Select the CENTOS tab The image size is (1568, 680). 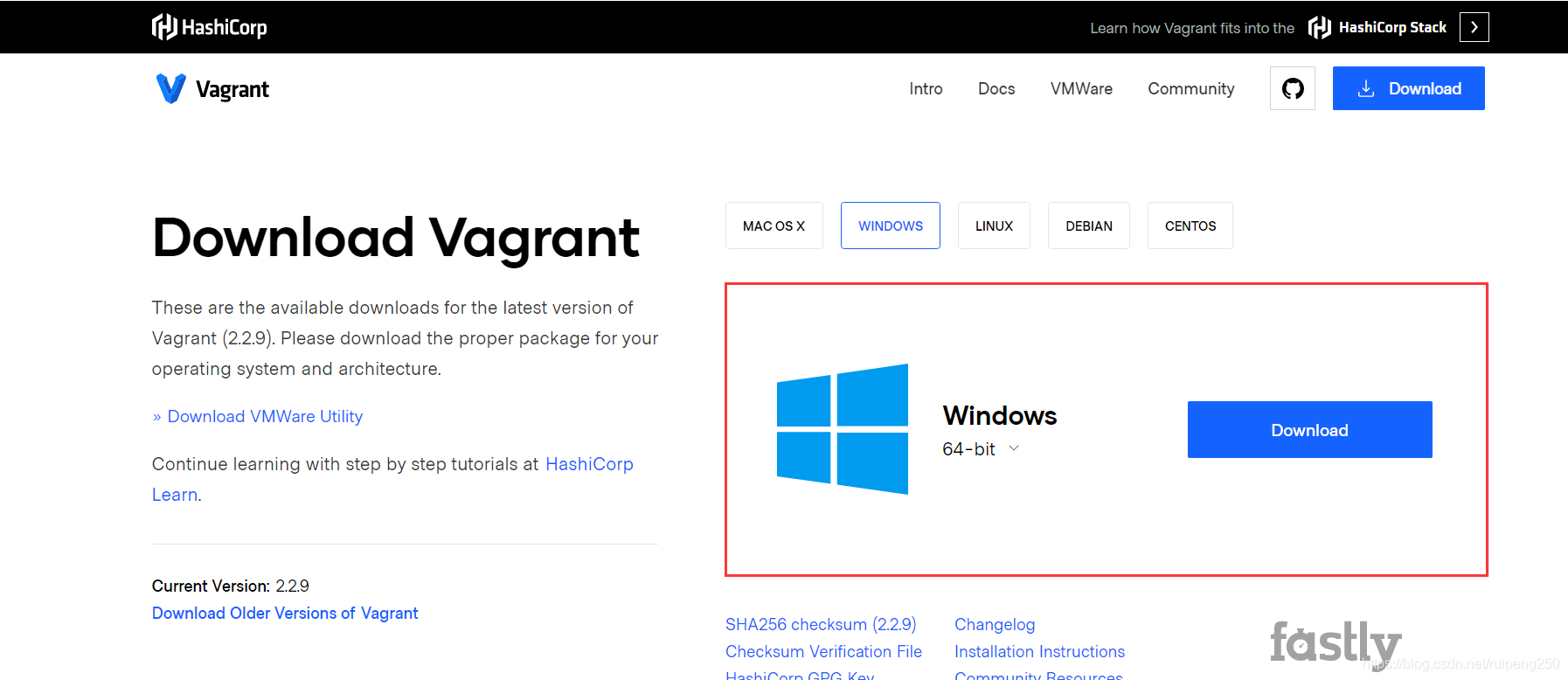[x=1190, y=226]
